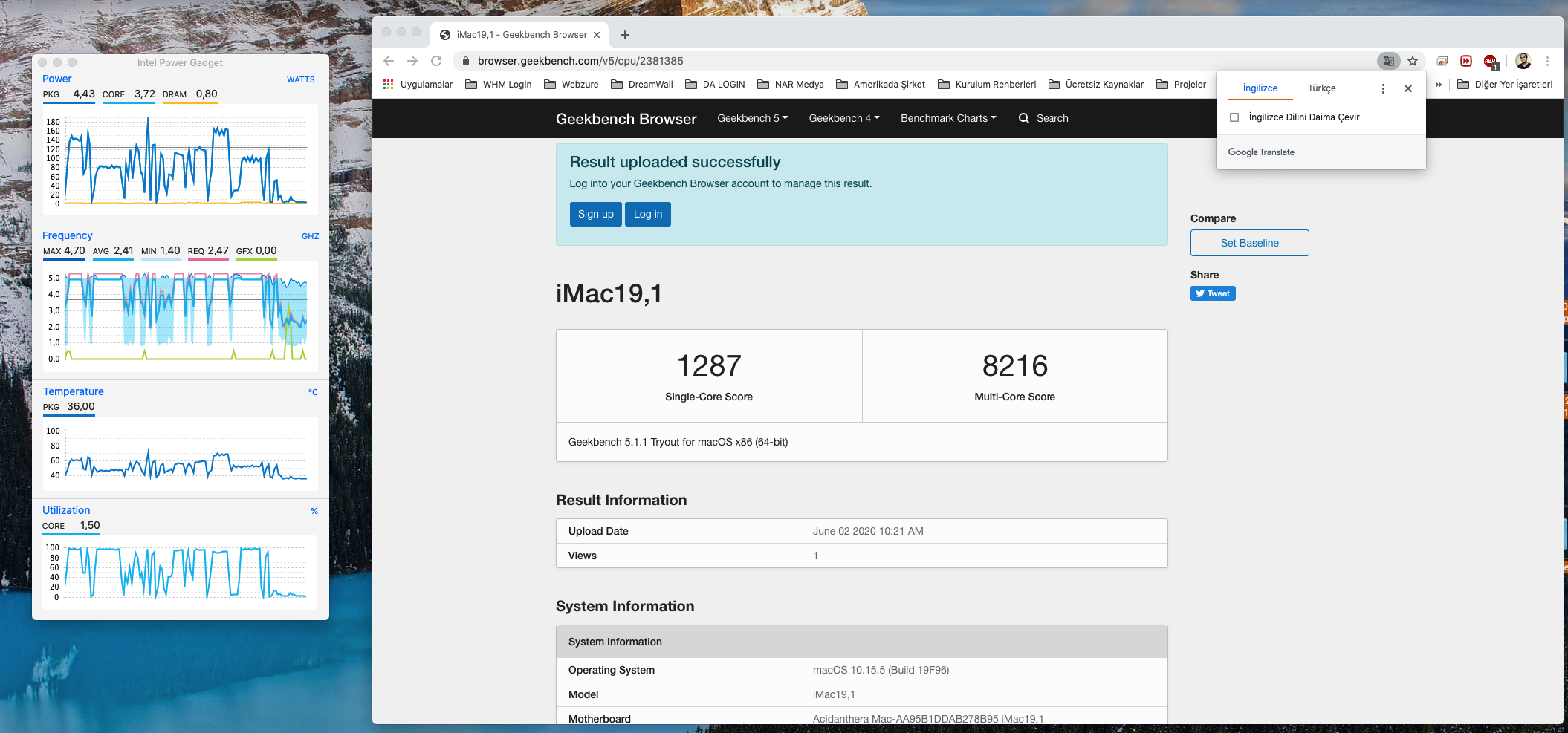1568x733 pixels.
Task: Click the Set Baseline button
Action: click(1249, 243)
